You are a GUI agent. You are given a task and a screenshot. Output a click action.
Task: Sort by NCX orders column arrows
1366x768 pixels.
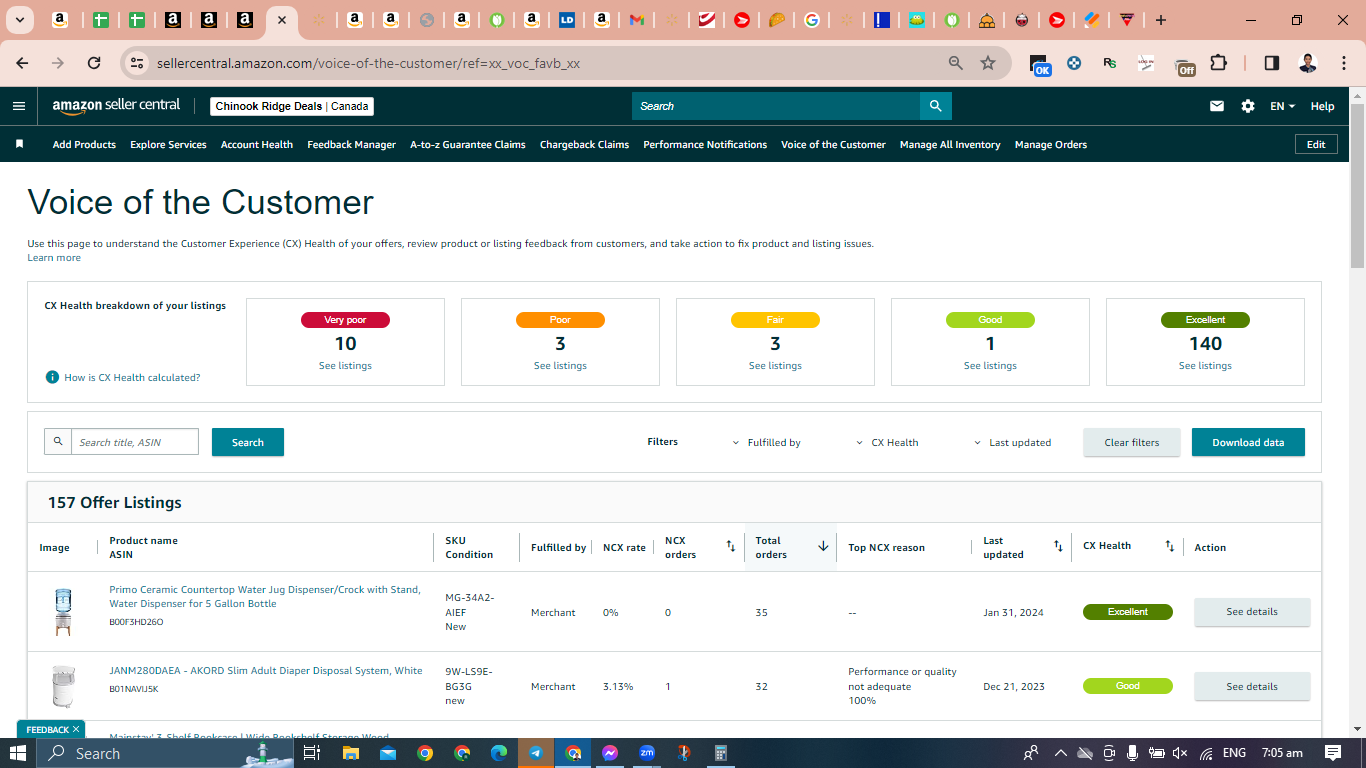[x=731, y=546]
